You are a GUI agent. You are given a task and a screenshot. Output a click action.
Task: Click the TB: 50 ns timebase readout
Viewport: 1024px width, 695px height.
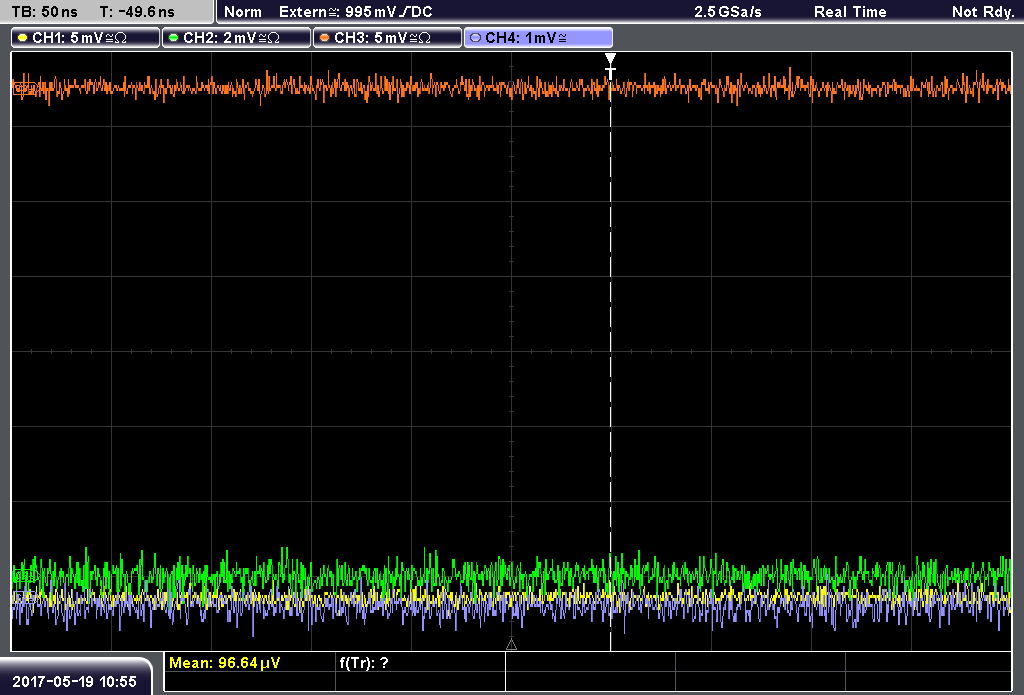coord(44,12)
